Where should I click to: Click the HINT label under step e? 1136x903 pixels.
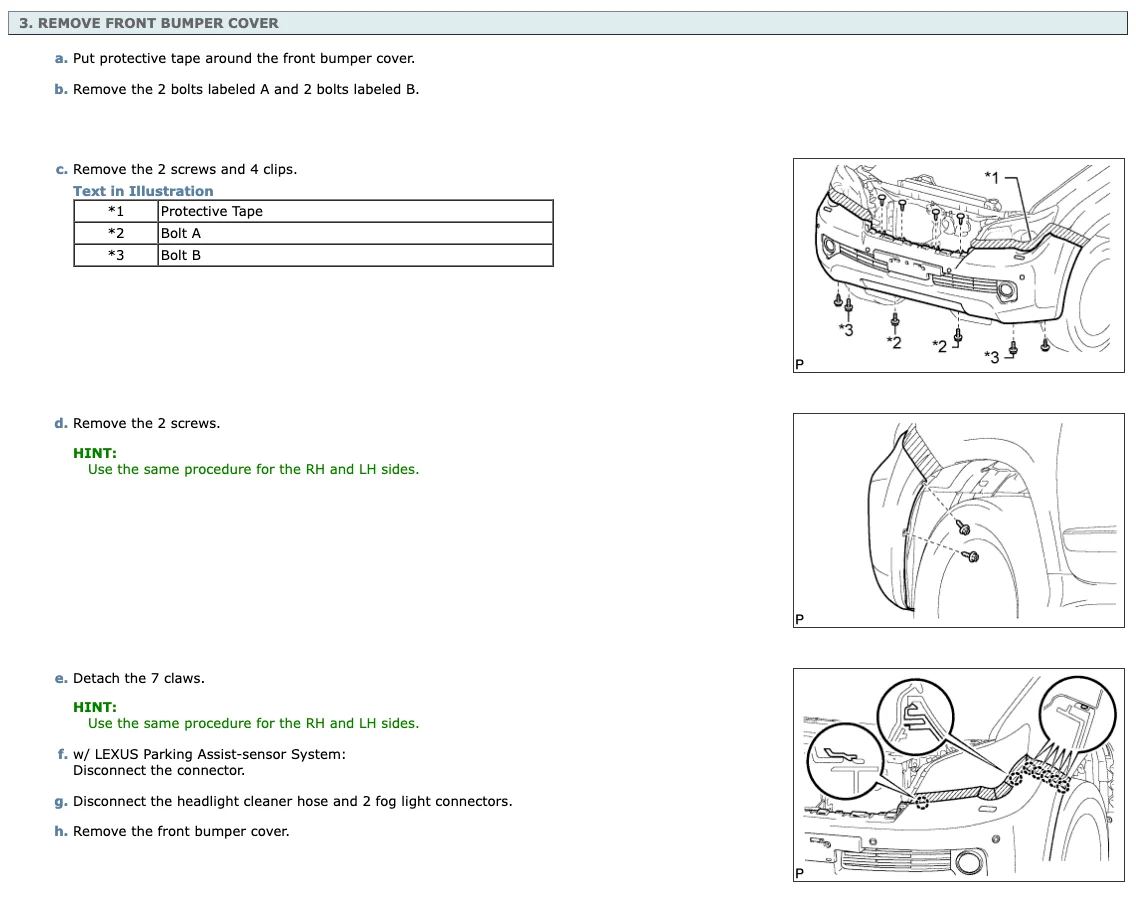click(x=95, y=707)
